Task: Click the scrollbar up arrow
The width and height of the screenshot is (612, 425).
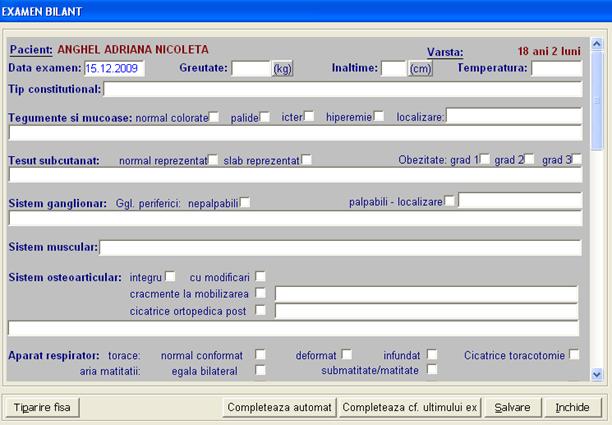Action: (x=597, y=45)
